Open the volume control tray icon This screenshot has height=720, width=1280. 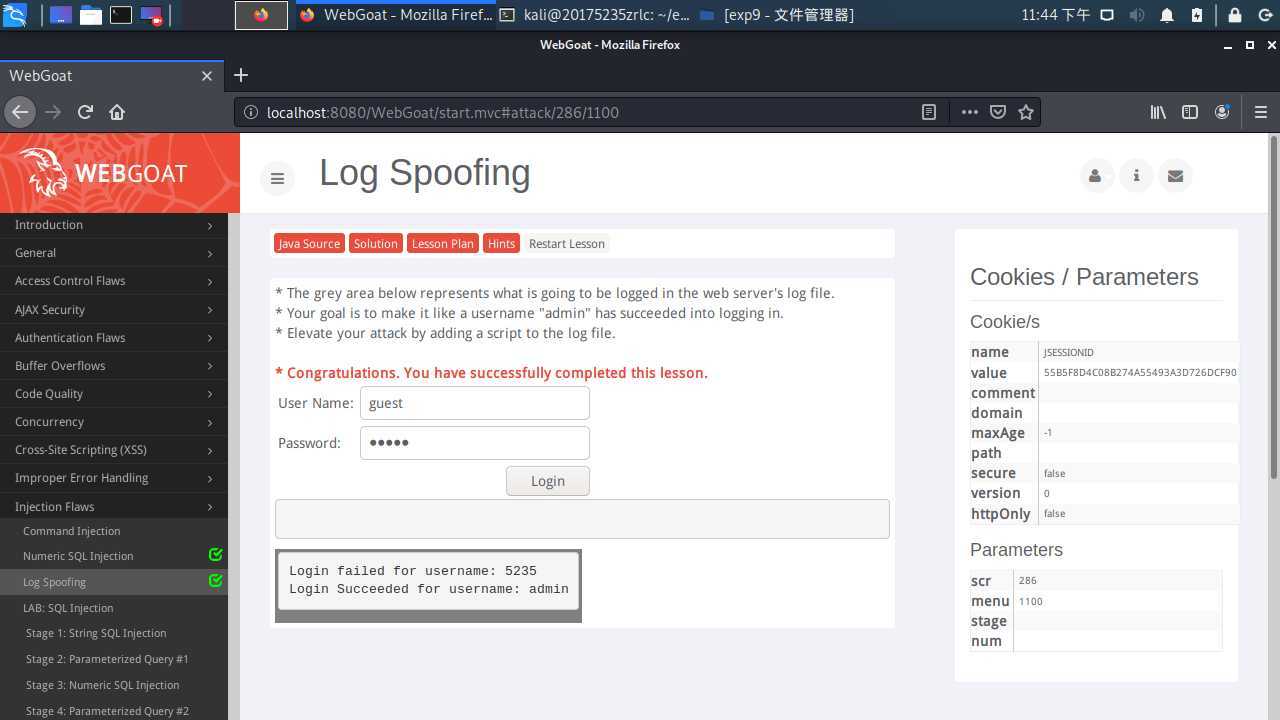click(x=1137, y=15)
